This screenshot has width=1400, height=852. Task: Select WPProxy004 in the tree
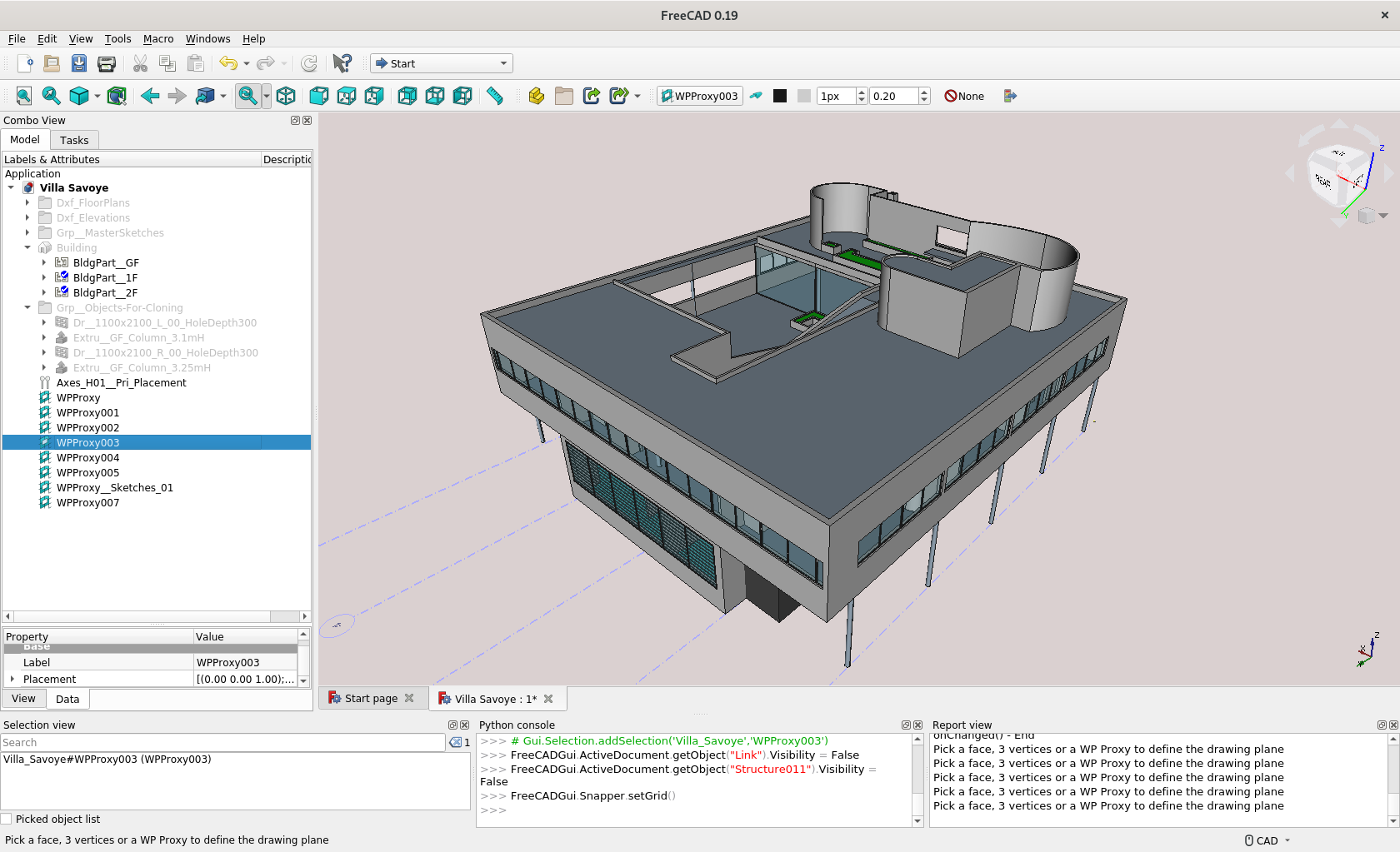point(87,457)
